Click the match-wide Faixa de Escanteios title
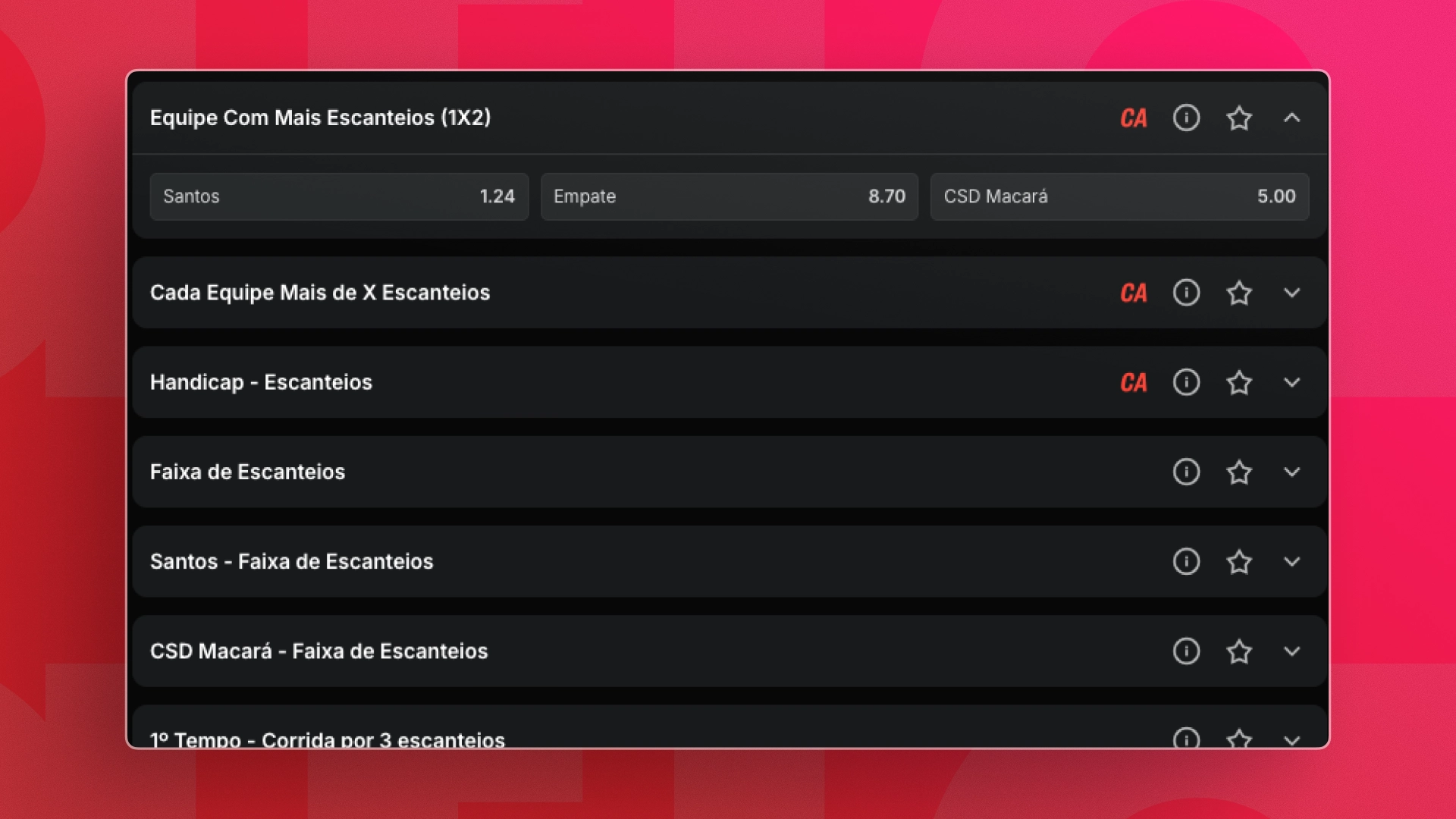The height and width of the screenshot is (819, 1456). (x=247, y=472)
